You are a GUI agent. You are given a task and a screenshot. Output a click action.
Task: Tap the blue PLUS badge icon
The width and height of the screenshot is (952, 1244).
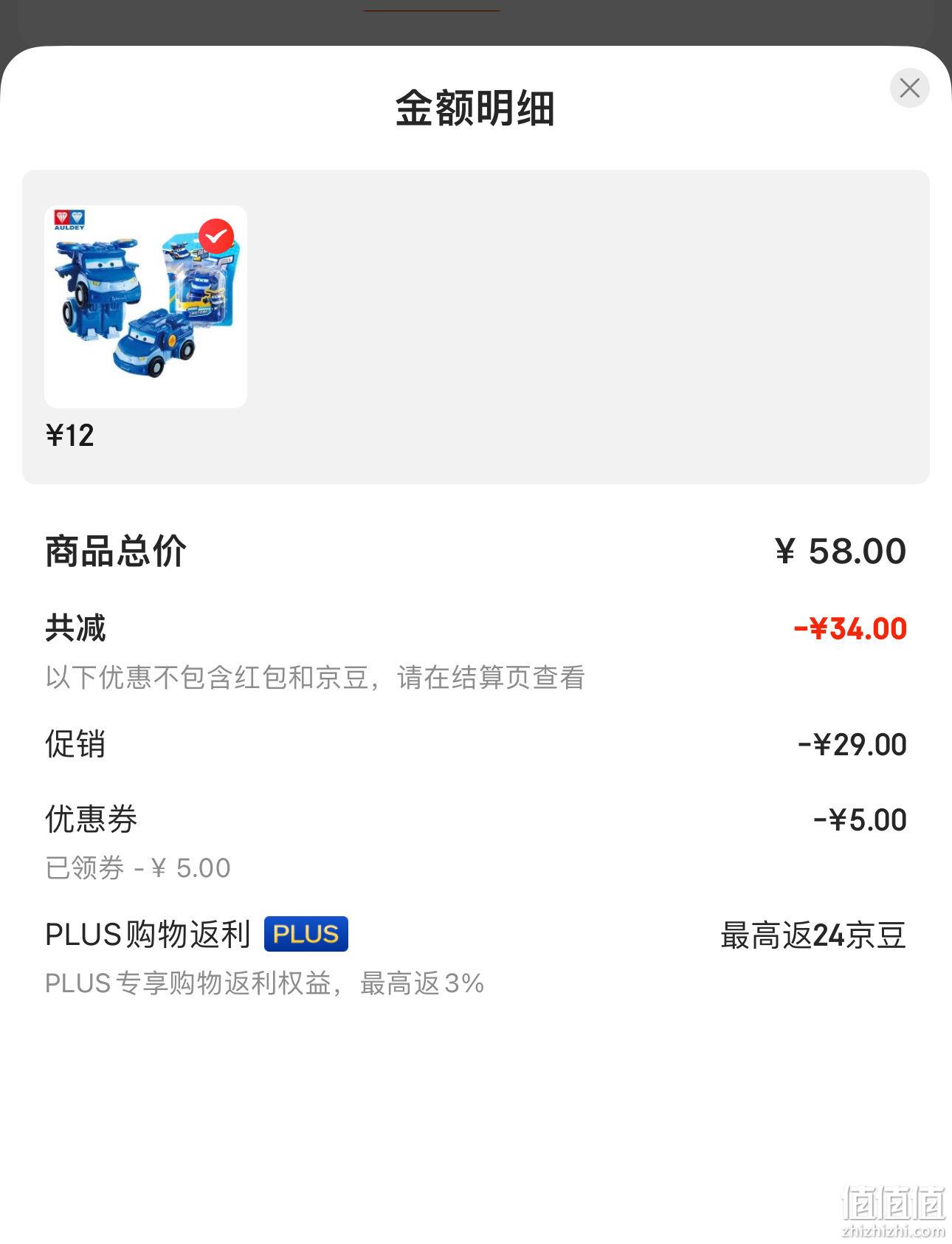(306, 934)
